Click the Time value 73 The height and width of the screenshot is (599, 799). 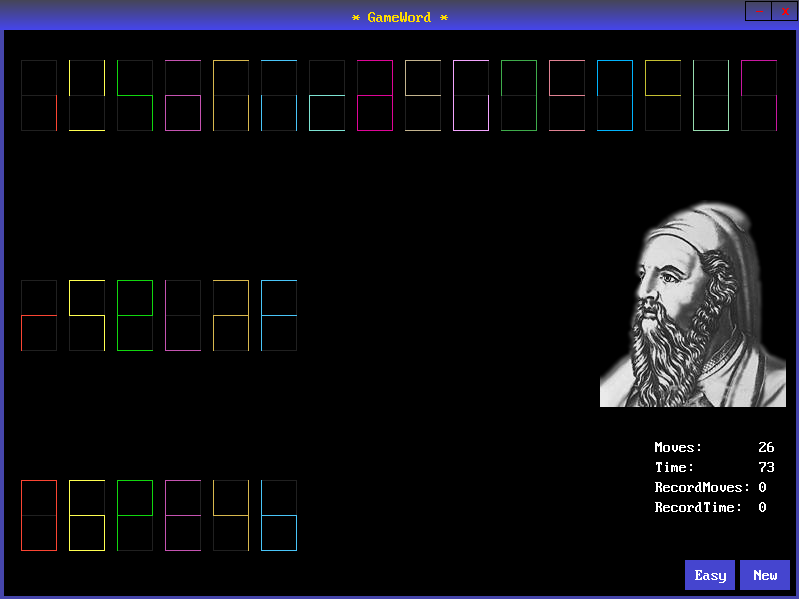(x=766, y=467)
